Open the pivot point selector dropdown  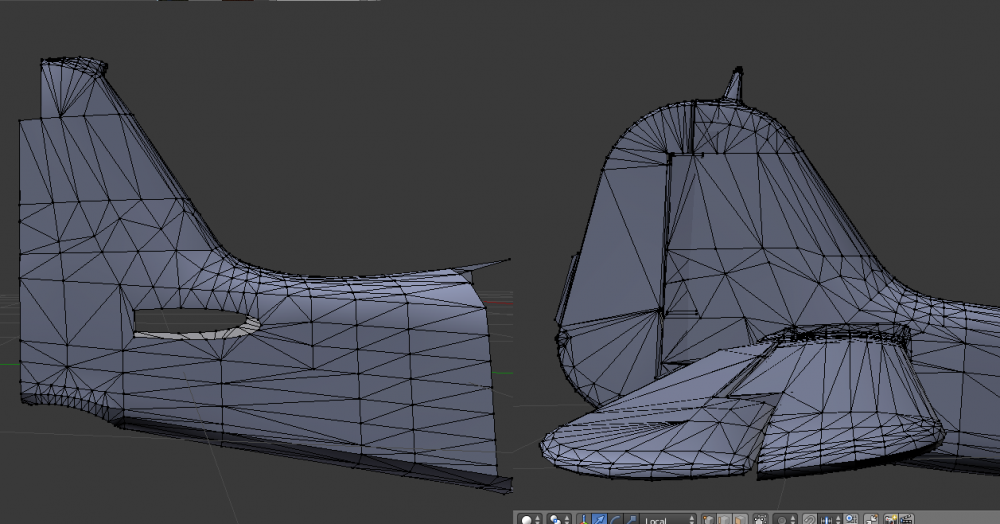(556, 519)
